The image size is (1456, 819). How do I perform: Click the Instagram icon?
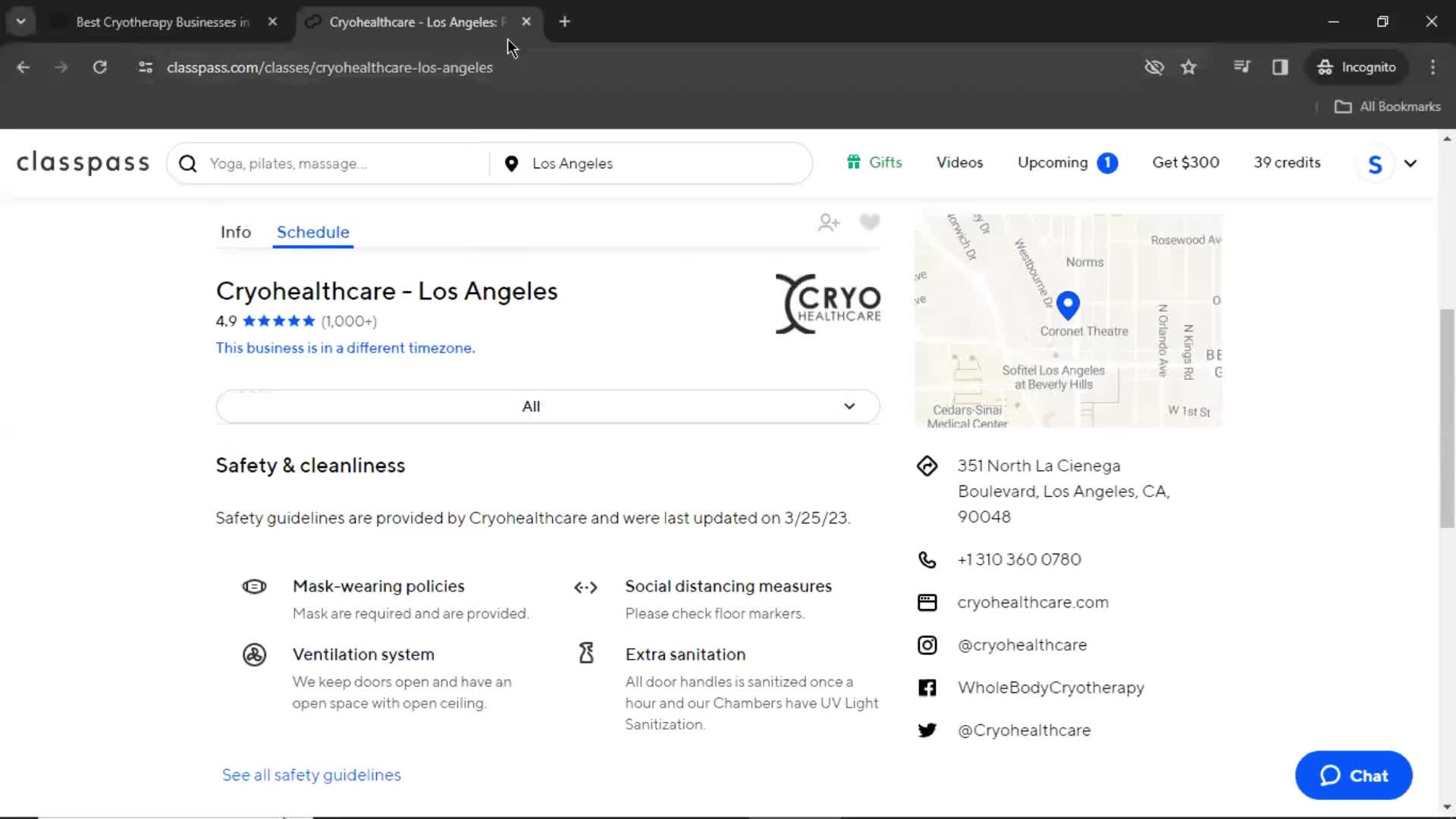[927, 645]
